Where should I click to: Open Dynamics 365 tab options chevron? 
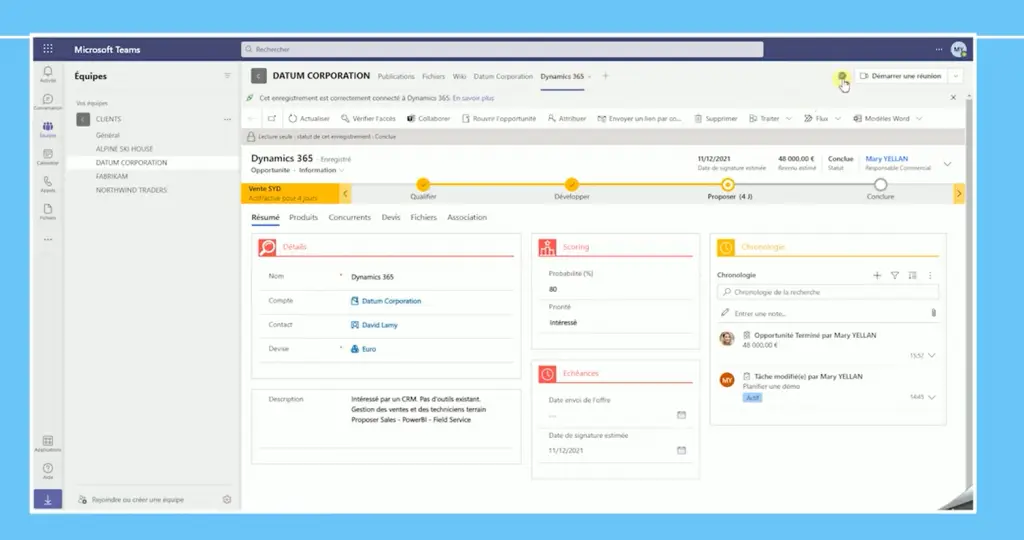pos(590,76)
